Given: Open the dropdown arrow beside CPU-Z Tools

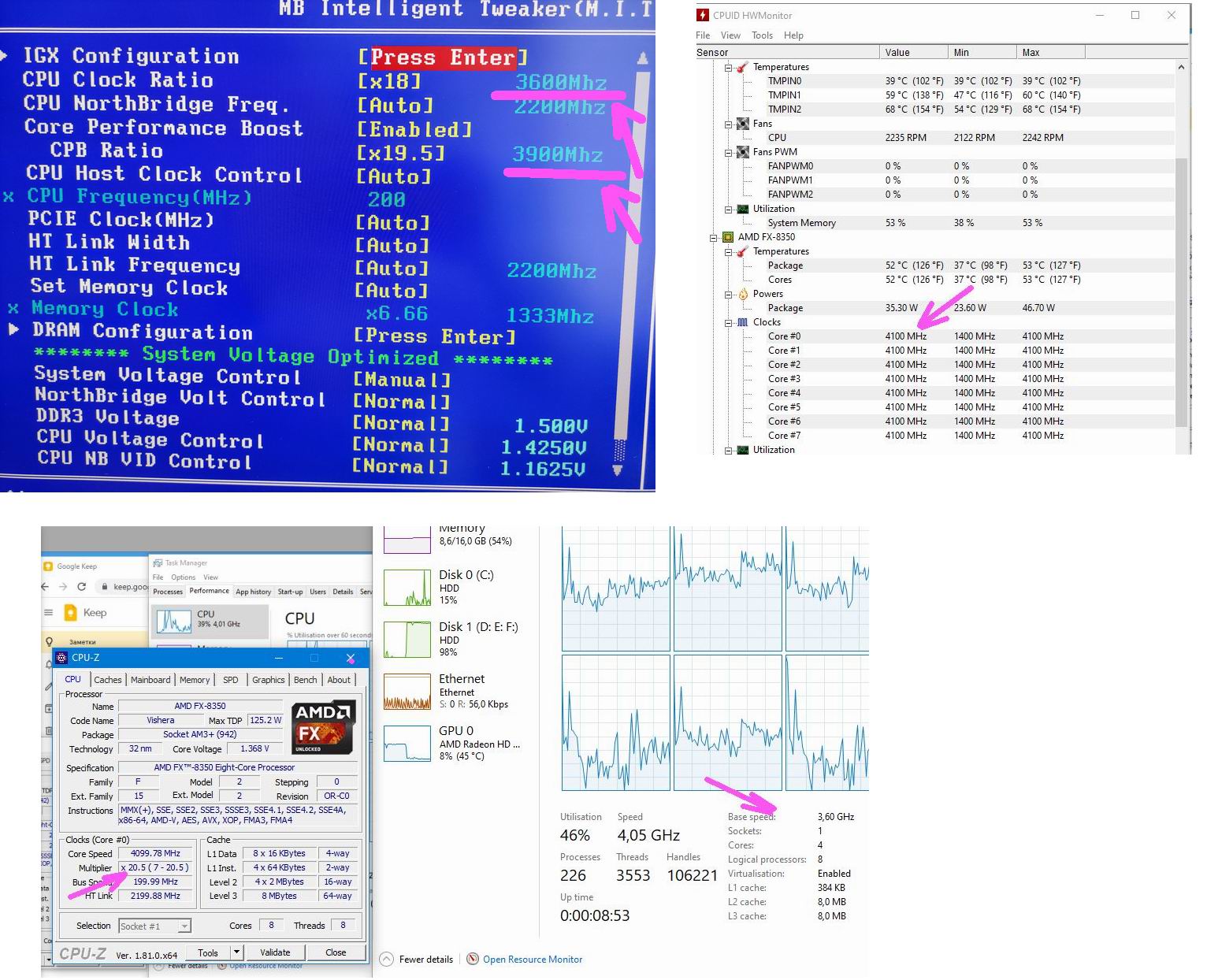Looking at the screenshot, I should pos(236,952).
